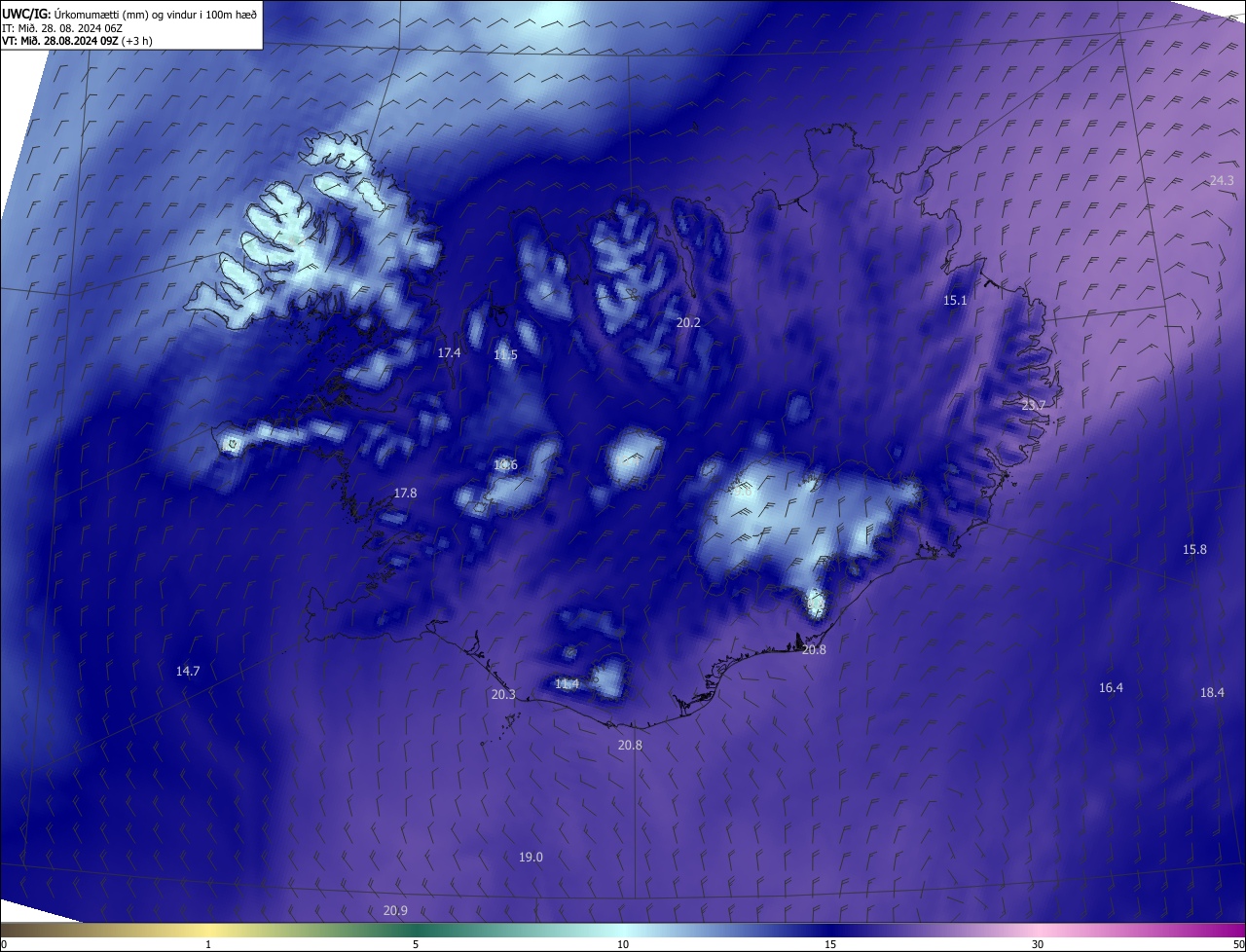Click the 20.2 value label
This screenshot has height=952, width=1246.
[688, 321]
